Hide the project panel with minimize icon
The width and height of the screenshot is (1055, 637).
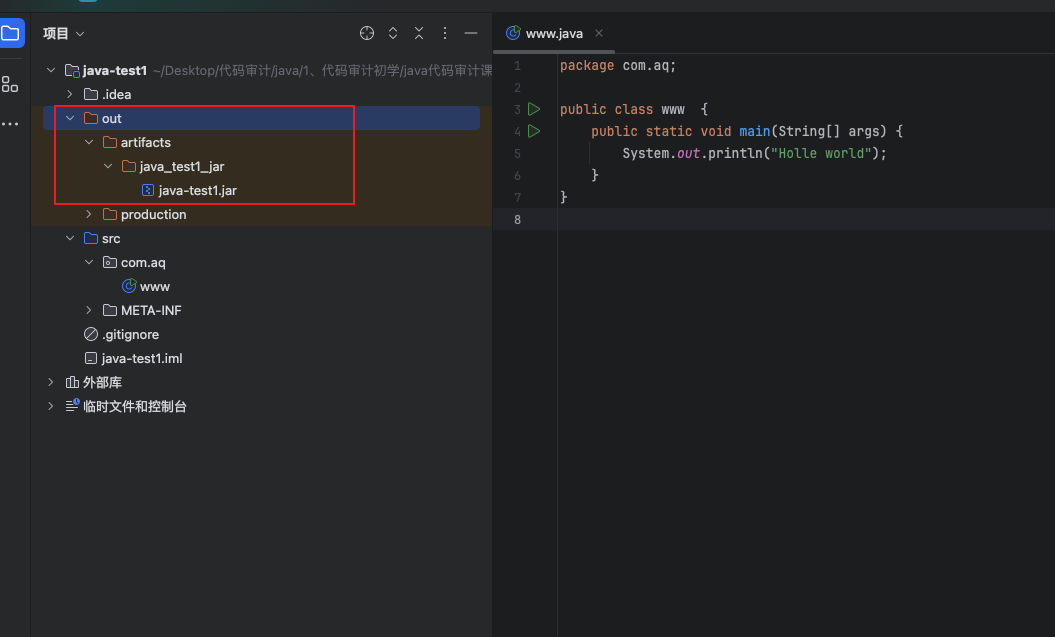click(471, 33)
